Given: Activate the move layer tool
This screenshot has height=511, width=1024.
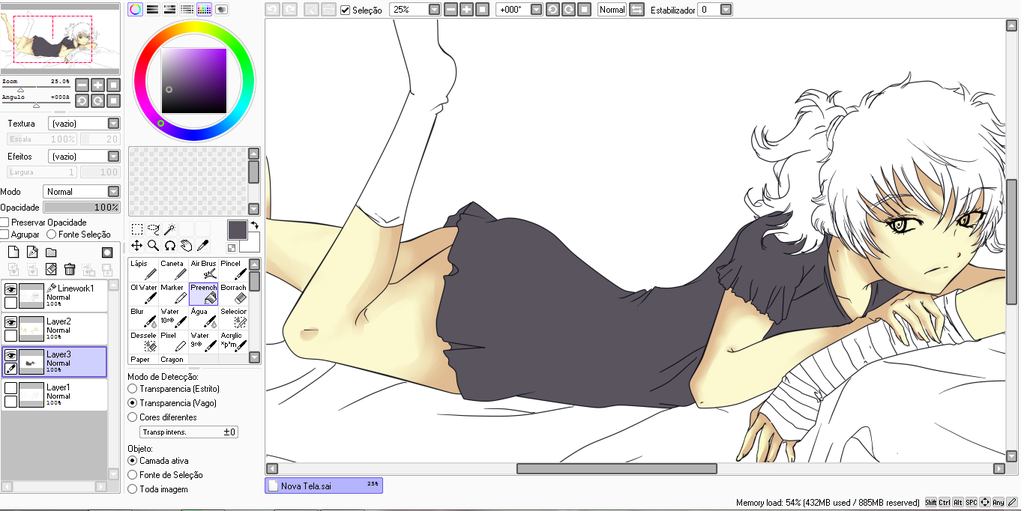Looking at the screenshot, I should 136,245.
